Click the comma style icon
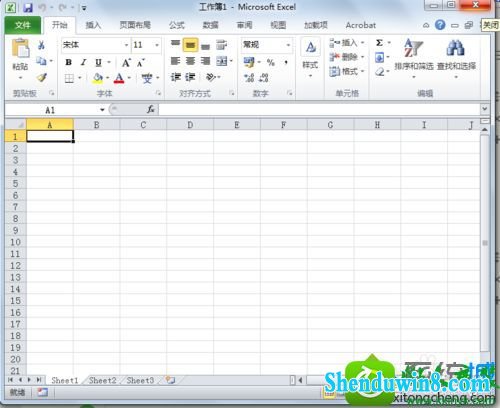Screen dimensions: 500x408 point(286,62)
